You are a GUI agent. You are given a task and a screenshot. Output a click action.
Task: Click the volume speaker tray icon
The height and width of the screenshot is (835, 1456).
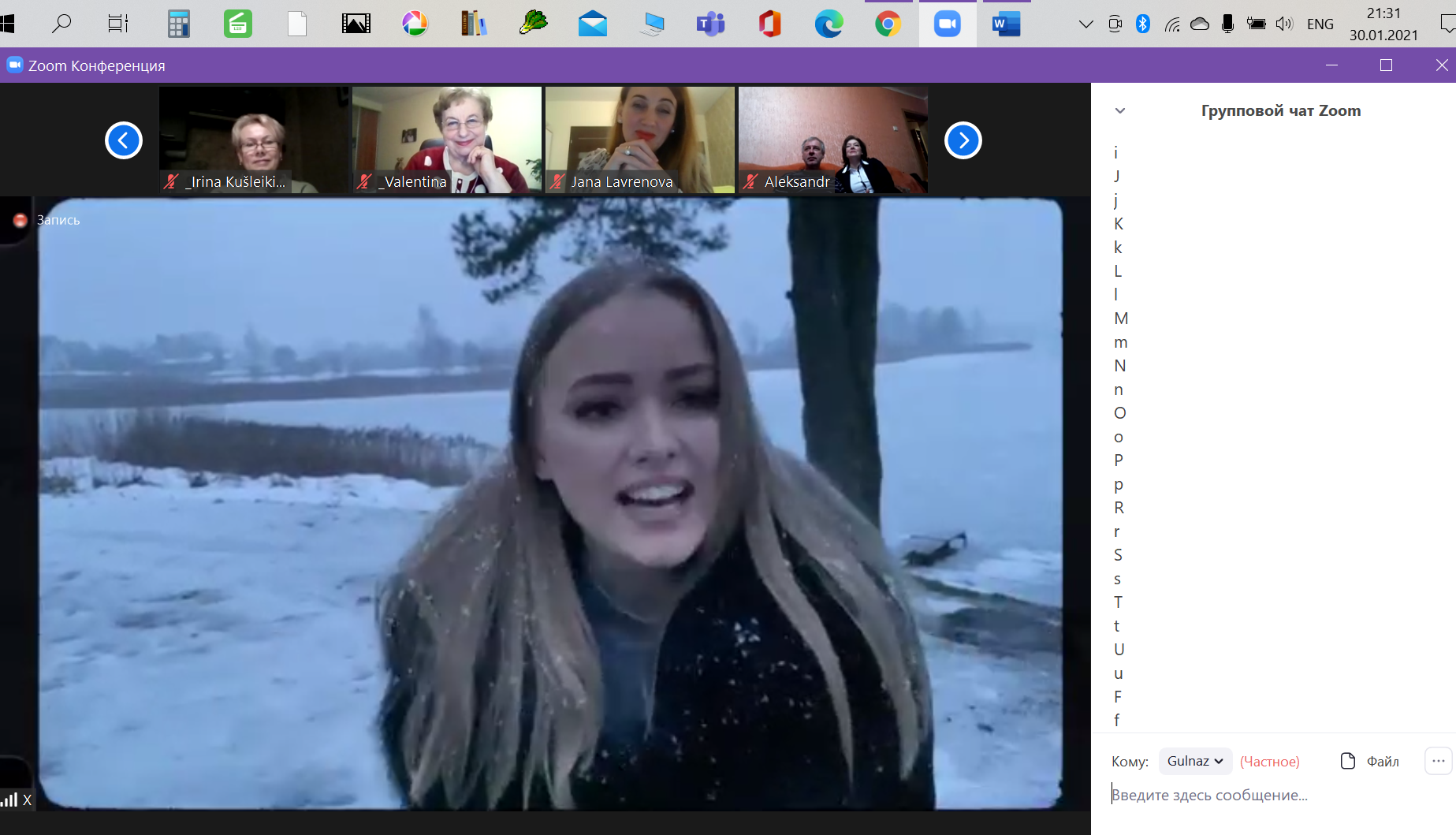click(x=1284, y=24)
